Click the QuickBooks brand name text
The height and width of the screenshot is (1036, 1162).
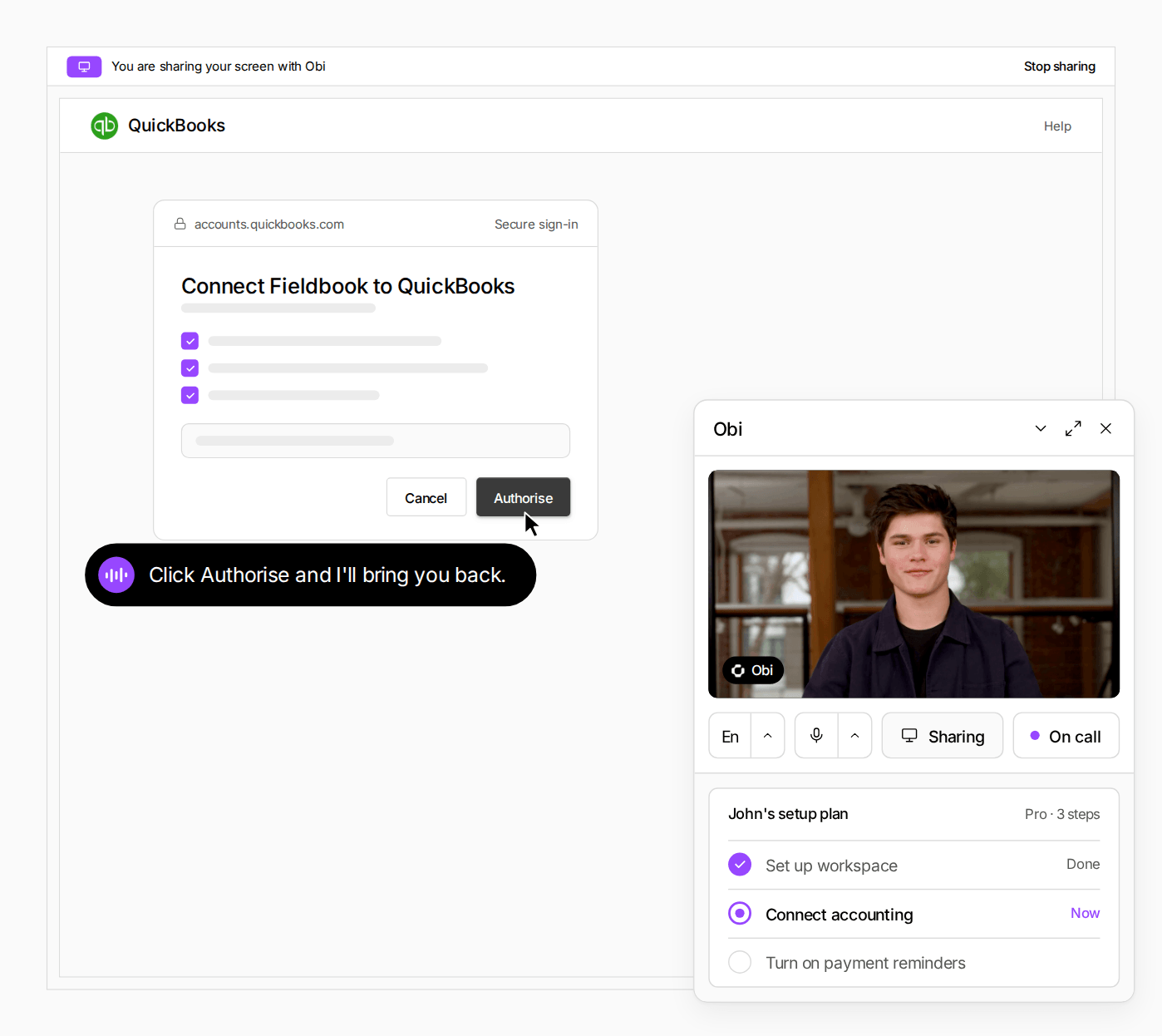176,126
